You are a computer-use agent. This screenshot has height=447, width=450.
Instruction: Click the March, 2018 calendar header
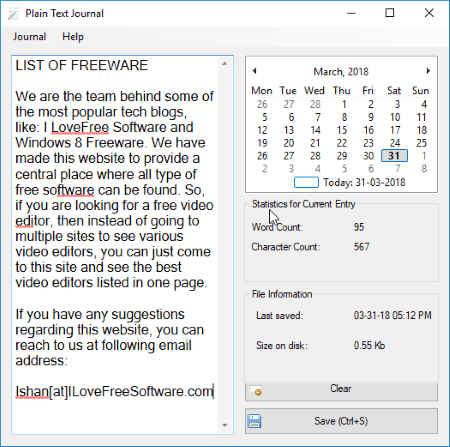pos(341,72)
